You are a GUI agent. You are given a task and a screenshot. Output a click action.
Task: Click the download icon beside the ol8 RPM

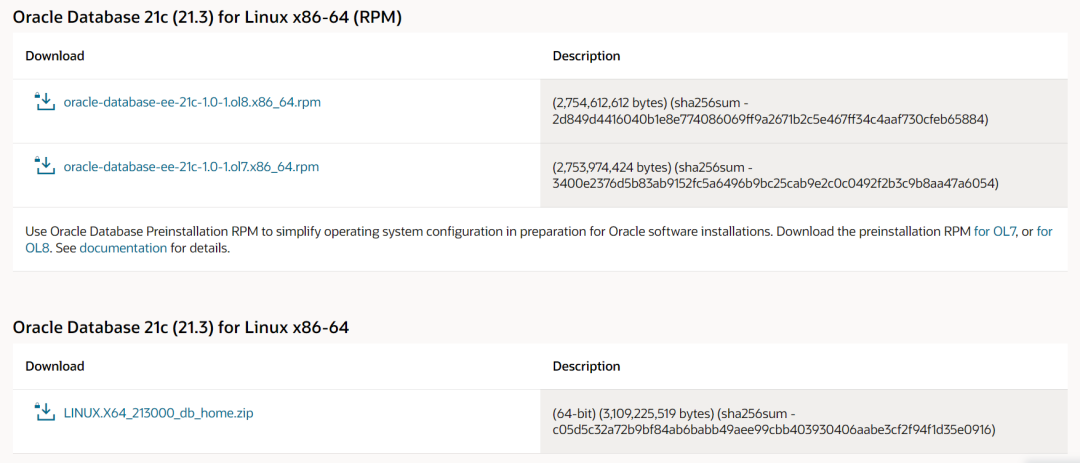click(x=44, y=101)
